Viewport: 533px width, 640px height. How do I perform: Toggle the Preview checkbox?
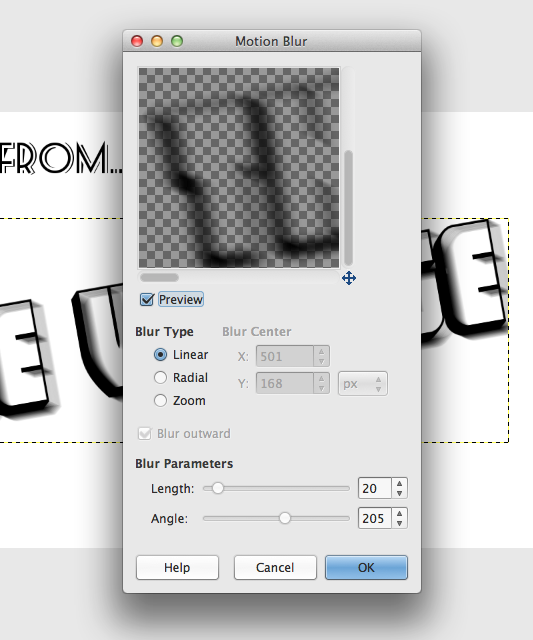[147, 300]
